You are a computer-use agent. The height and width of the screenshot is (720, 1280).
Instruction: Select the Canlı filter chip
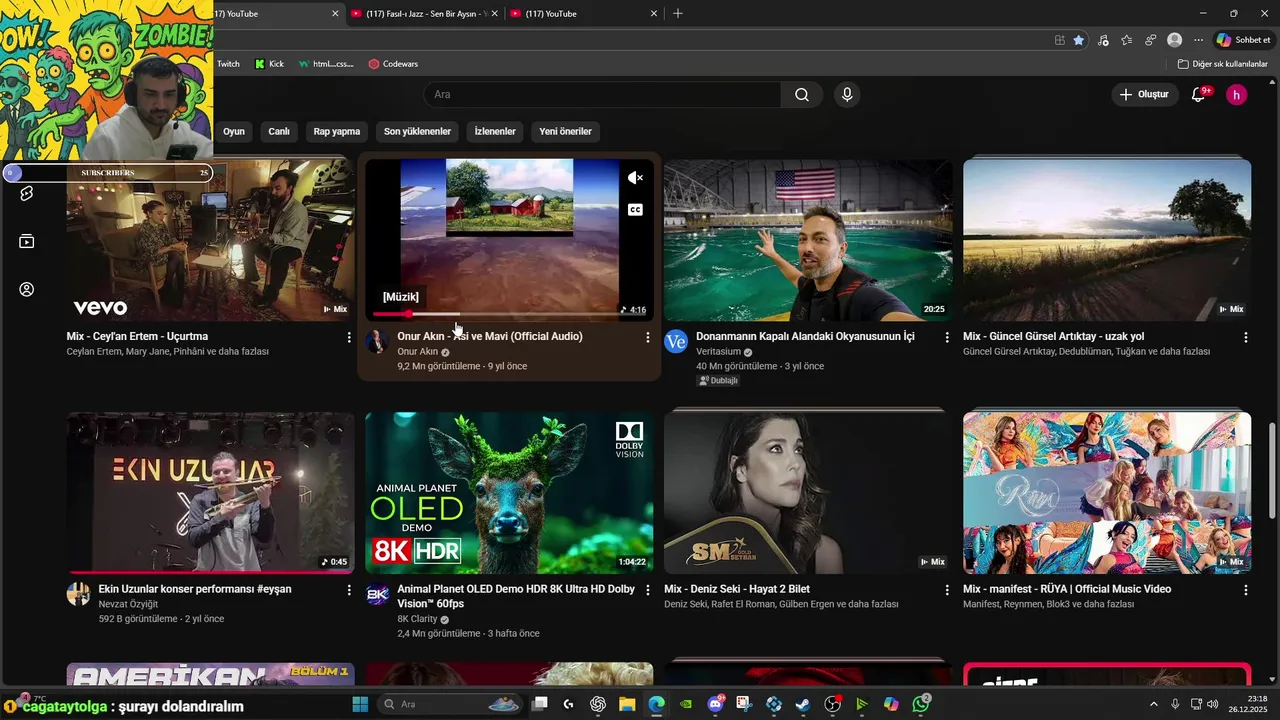(279, 132)
